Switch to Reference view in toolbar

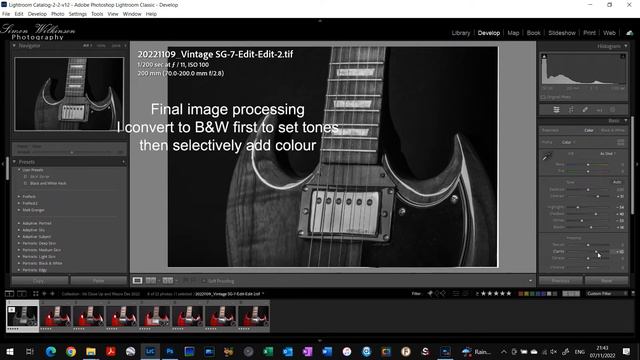(x=151, y=281)
